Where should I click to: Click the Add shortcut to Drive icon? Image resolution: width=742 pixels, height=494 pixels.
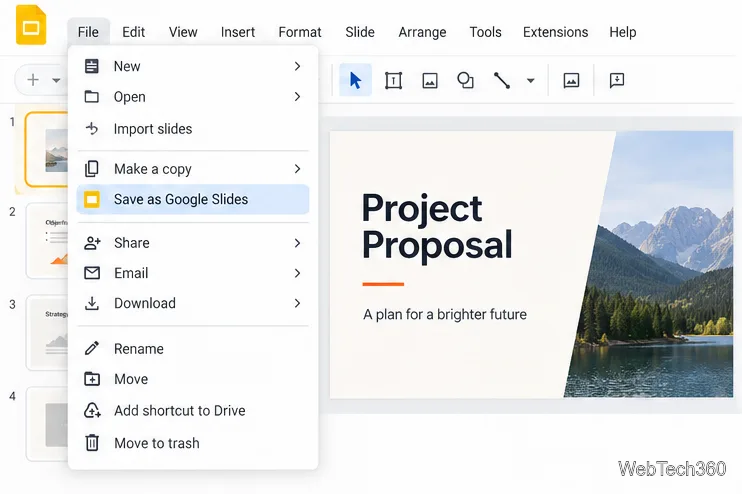pyautogui.click(x=92, y=410)
